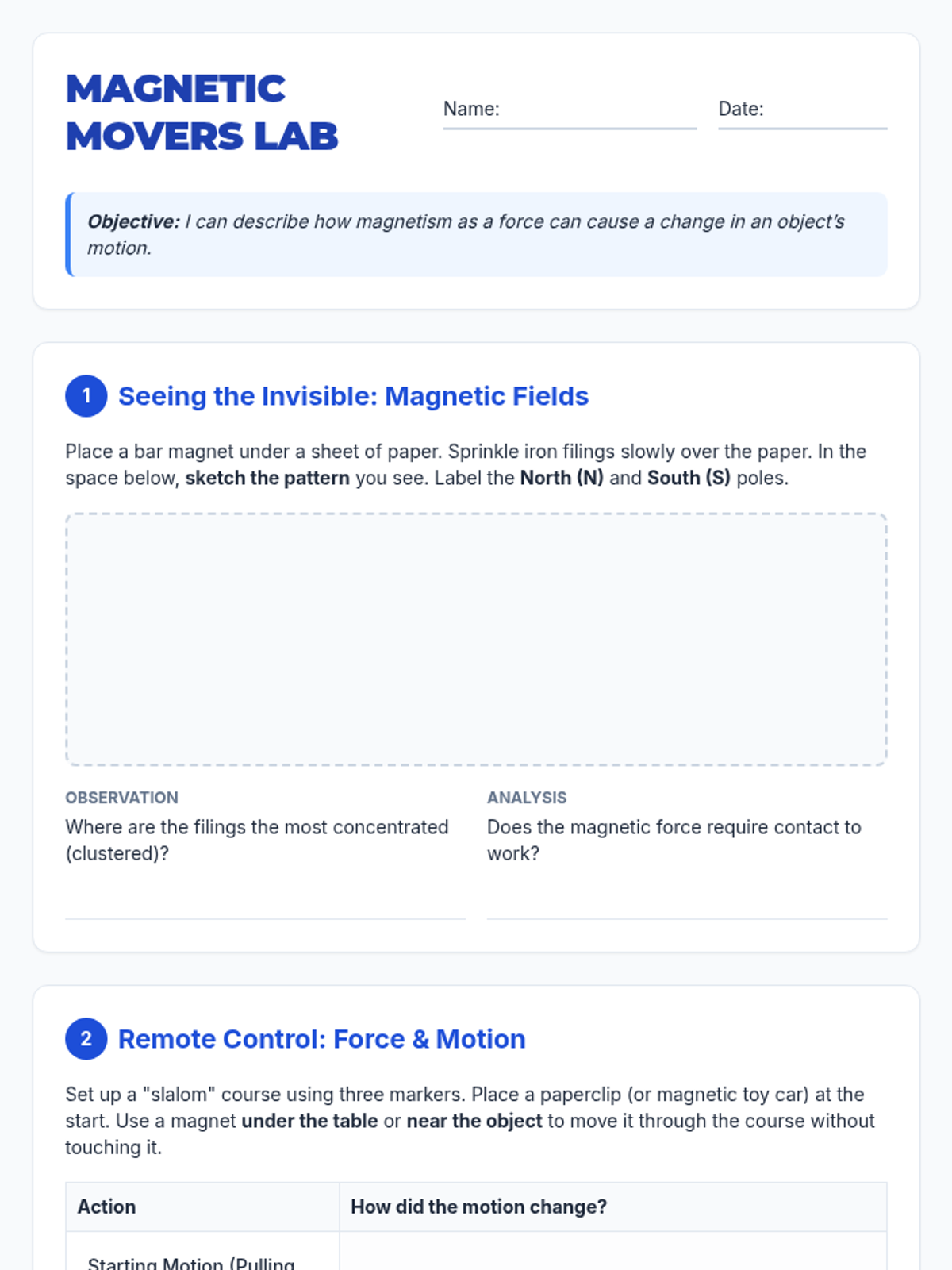This screenshot has width=952, height=1270.
Task: Click the Magnetic Movers Lab title
Action: 202,112
